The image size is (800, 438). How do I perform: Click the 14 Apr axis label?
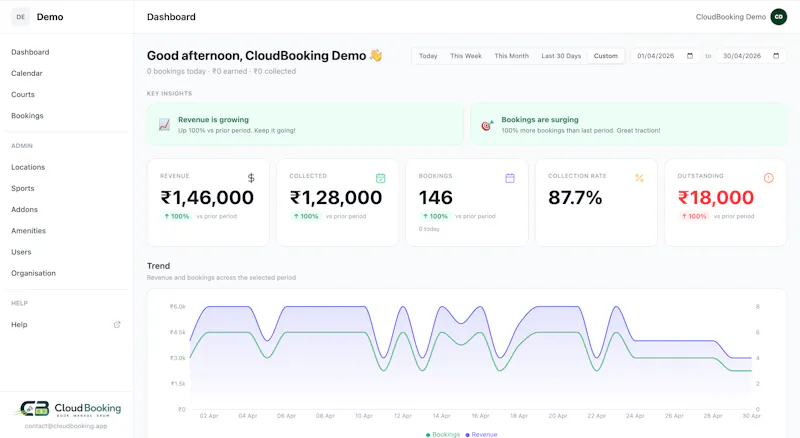pos(441,416)
